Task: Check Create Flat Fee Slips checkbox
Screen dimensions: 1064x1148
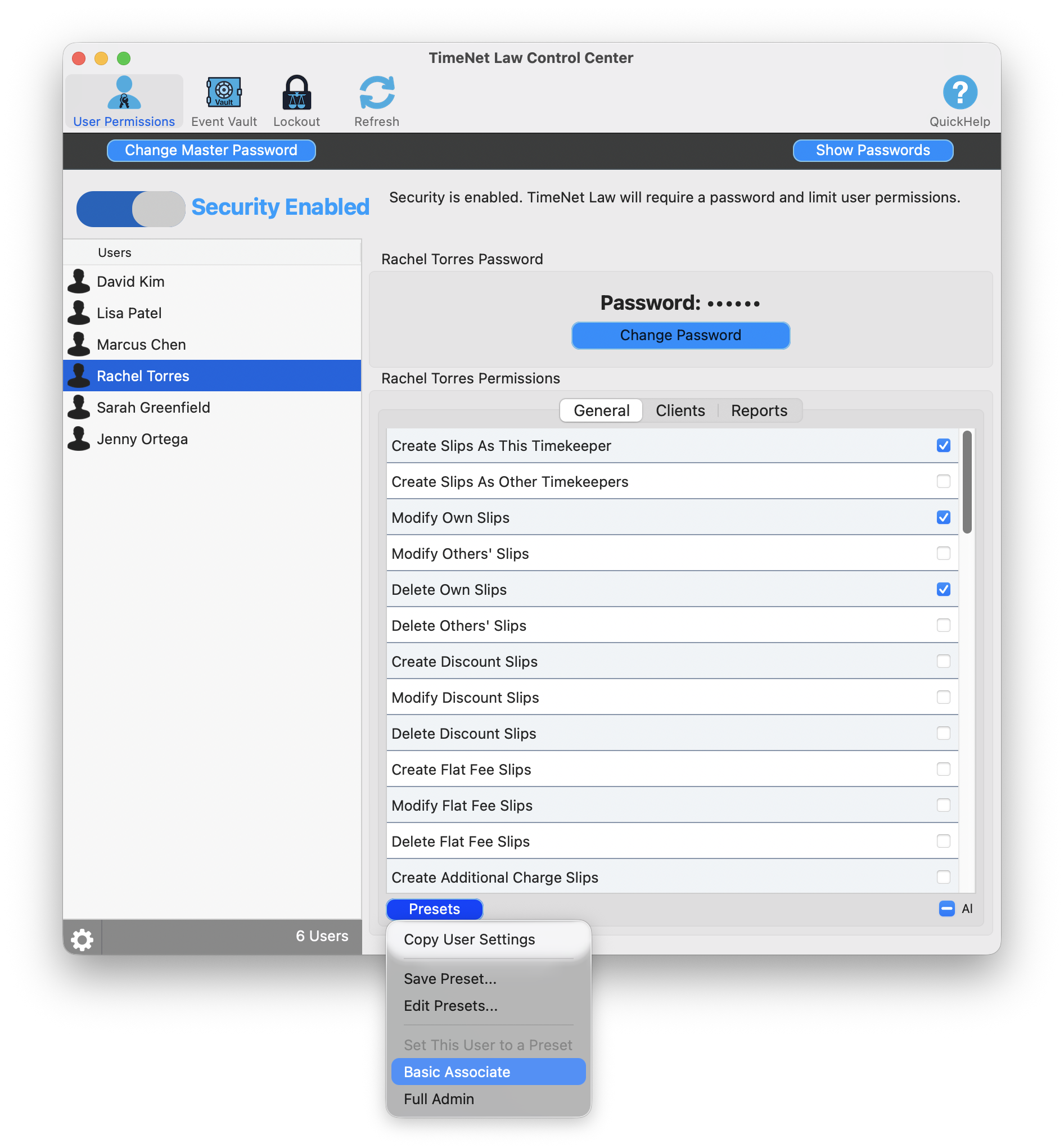Action: point(943,769)
